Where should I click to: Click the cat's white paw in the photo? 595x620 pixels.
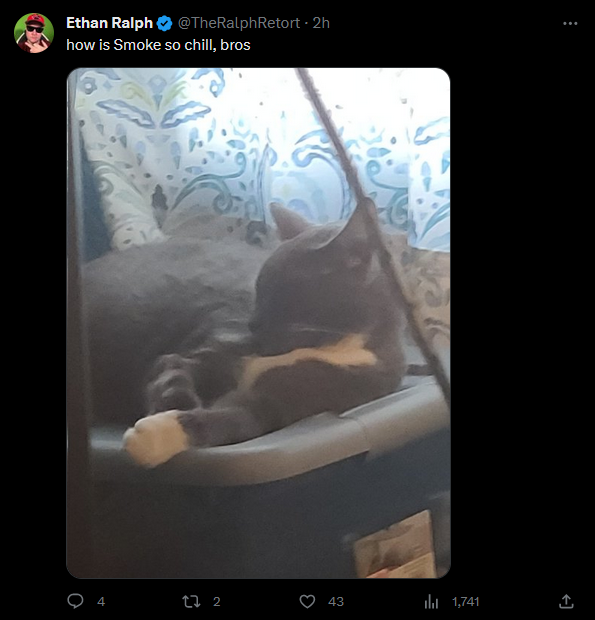pyautogui.click(x=156, y=438)
